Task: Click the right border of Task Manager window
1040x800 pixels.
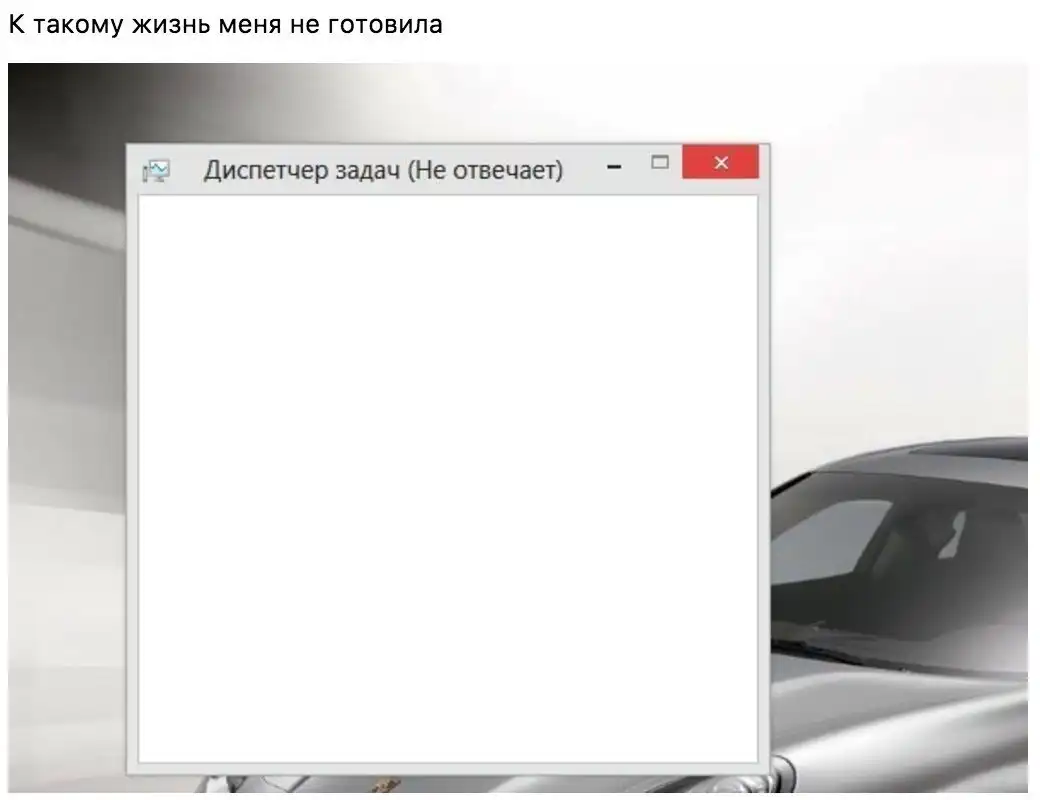Action: tap(764, 478)
